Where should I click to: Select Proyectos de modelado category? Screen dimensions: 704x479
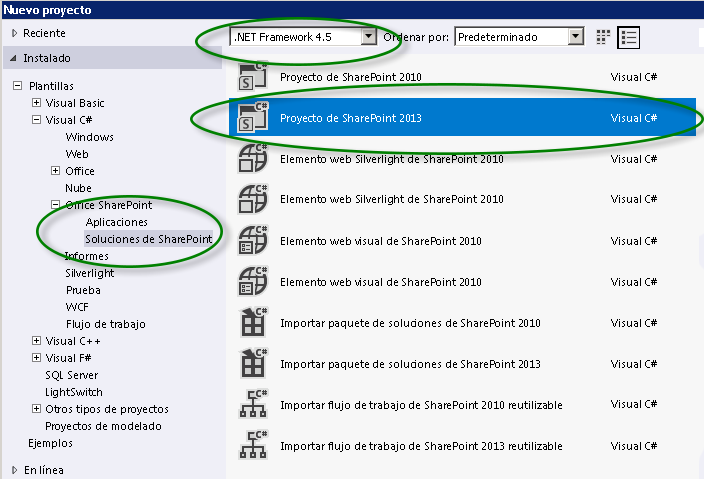pyautogui.click(x=103, y=426)
